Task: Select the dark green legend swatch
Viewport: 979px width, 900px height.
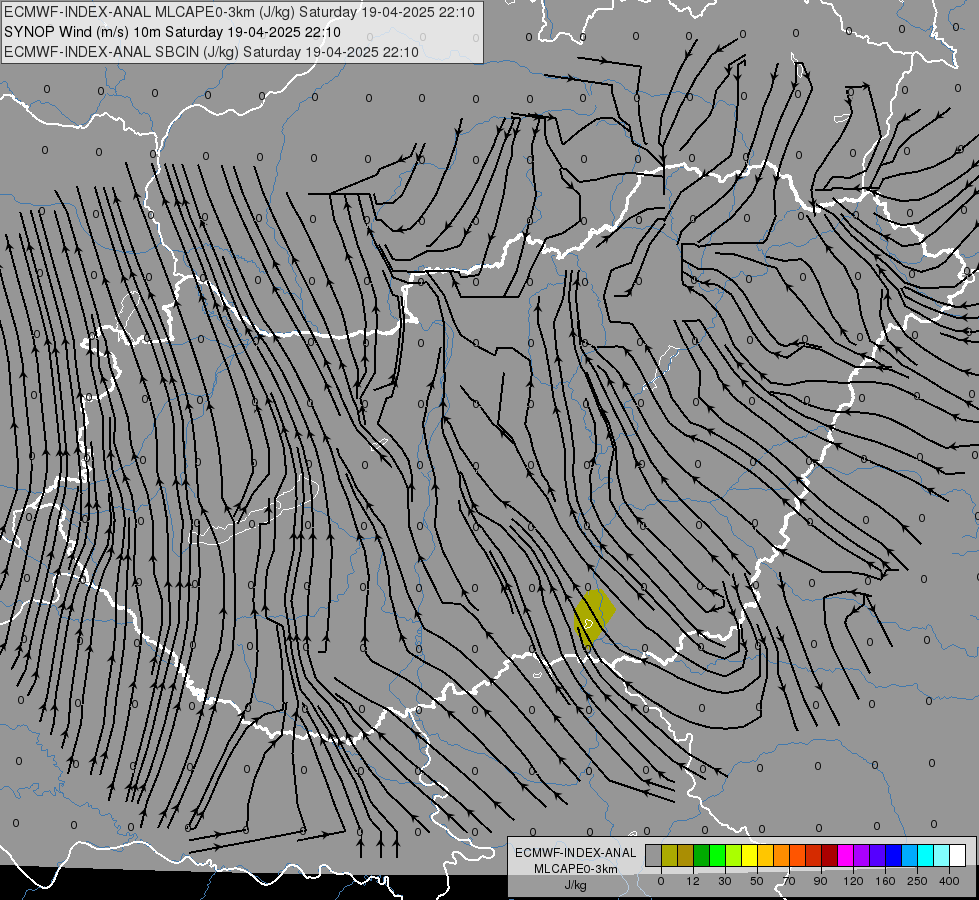Action: [702, 855]
